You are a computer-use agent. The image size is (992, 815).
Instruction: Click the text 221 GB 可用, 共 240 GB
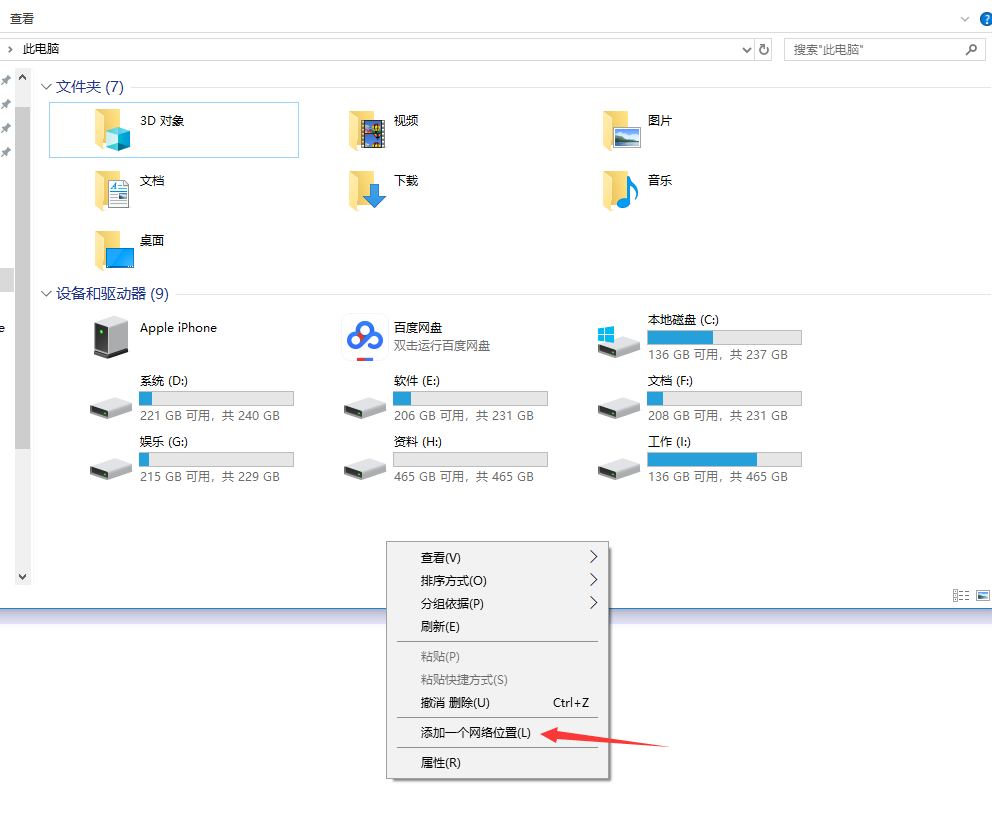click(210, 416)
